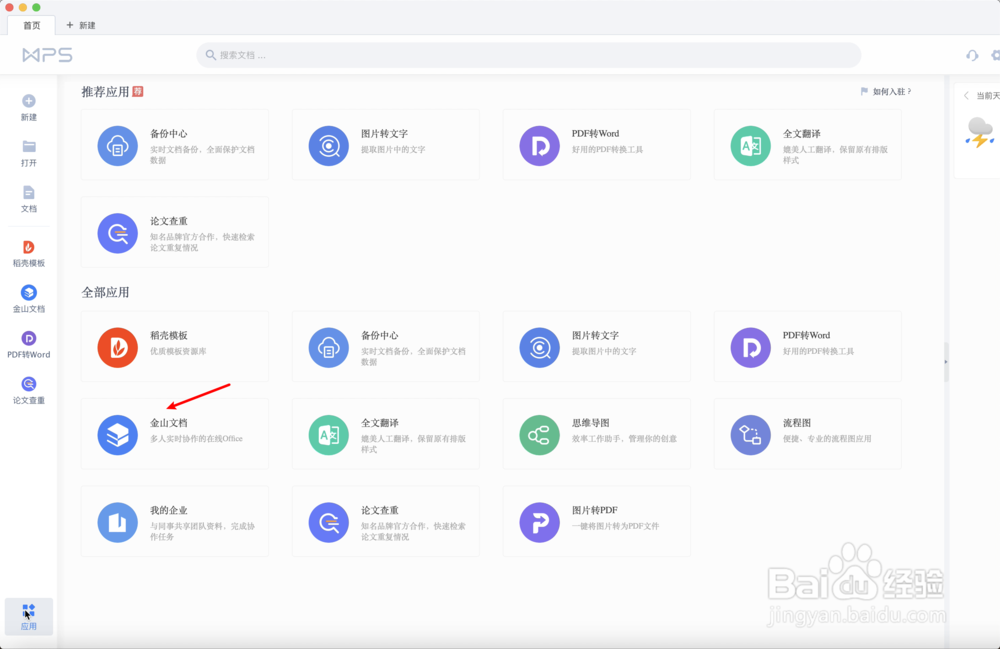Open 图片转文字 icon under 全部应用

coord(540,347)
